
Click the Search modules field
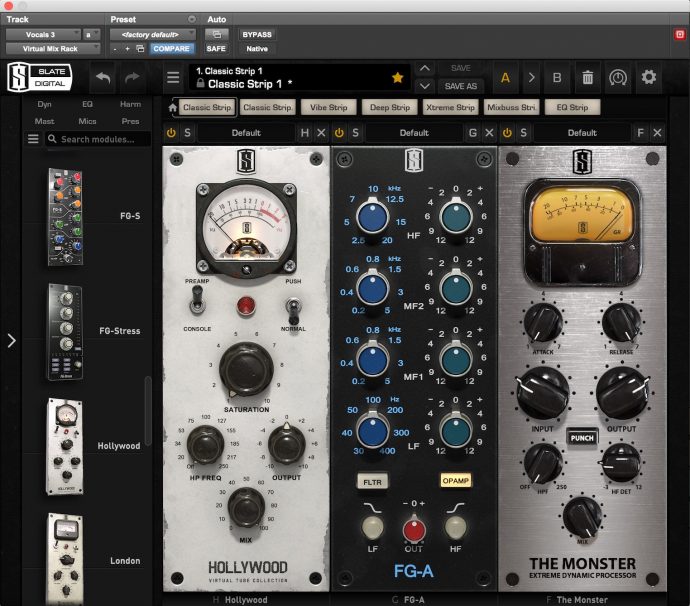(x=98, y=139)
